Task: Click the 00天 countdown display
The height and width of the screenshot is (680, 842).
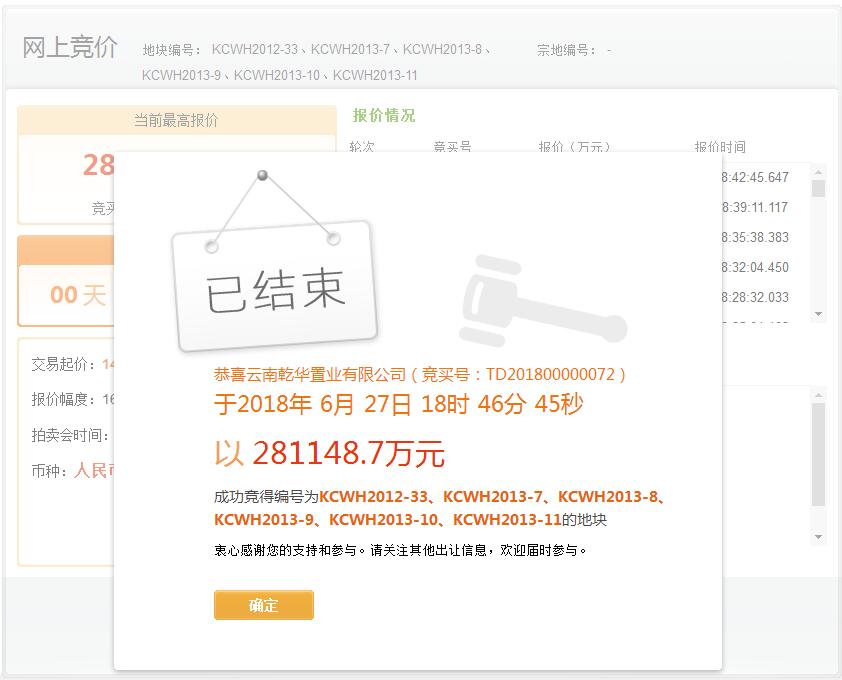Action: tap(75, 295)
